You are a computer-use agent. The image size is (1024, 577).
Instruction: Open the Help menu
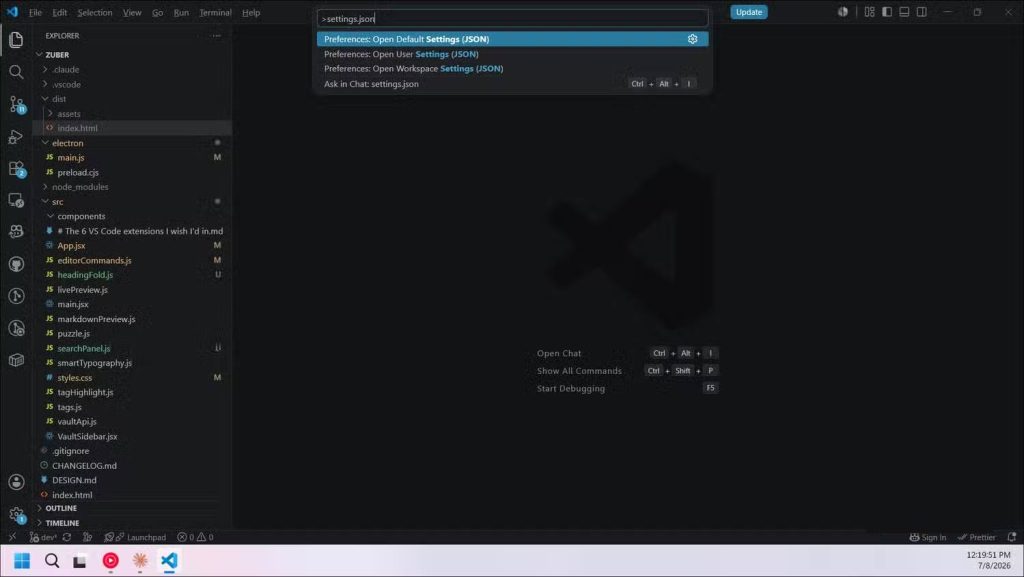[x=251, y=12]
